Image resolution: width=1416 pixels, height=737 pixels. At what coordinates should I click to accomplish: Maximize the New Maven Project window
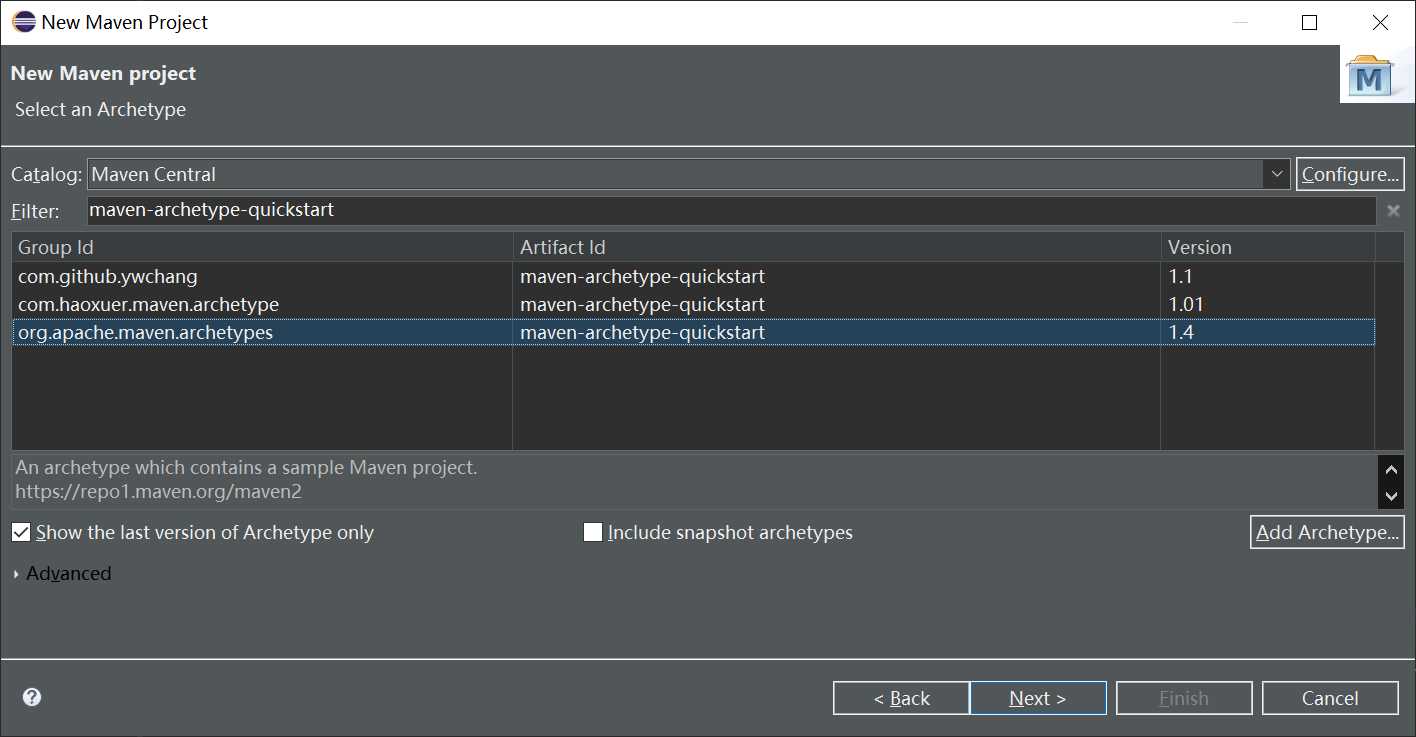1309,22
